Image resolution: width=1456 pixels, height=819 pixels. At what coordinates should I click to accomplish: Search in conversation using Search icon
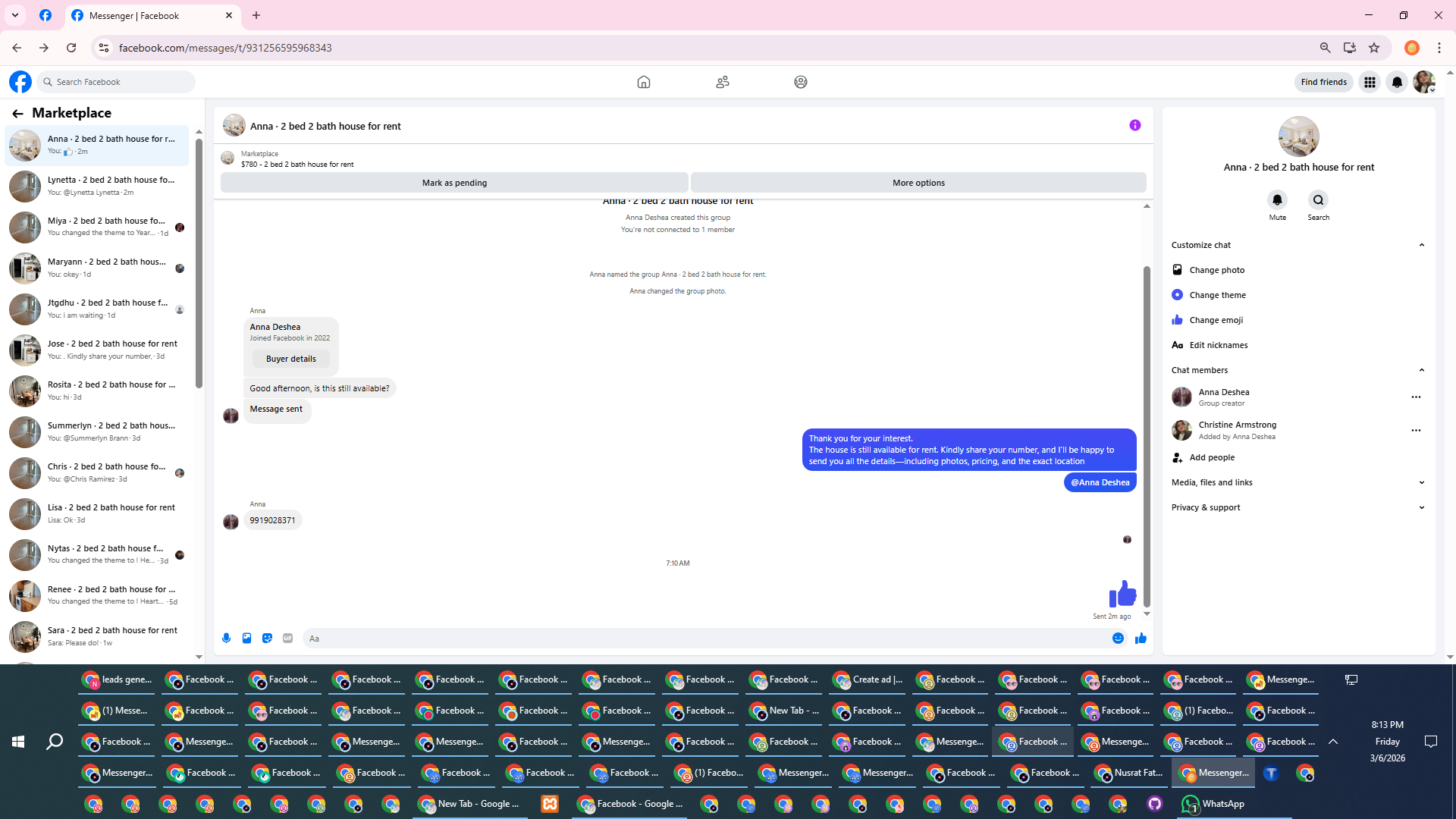point(1318,200)
